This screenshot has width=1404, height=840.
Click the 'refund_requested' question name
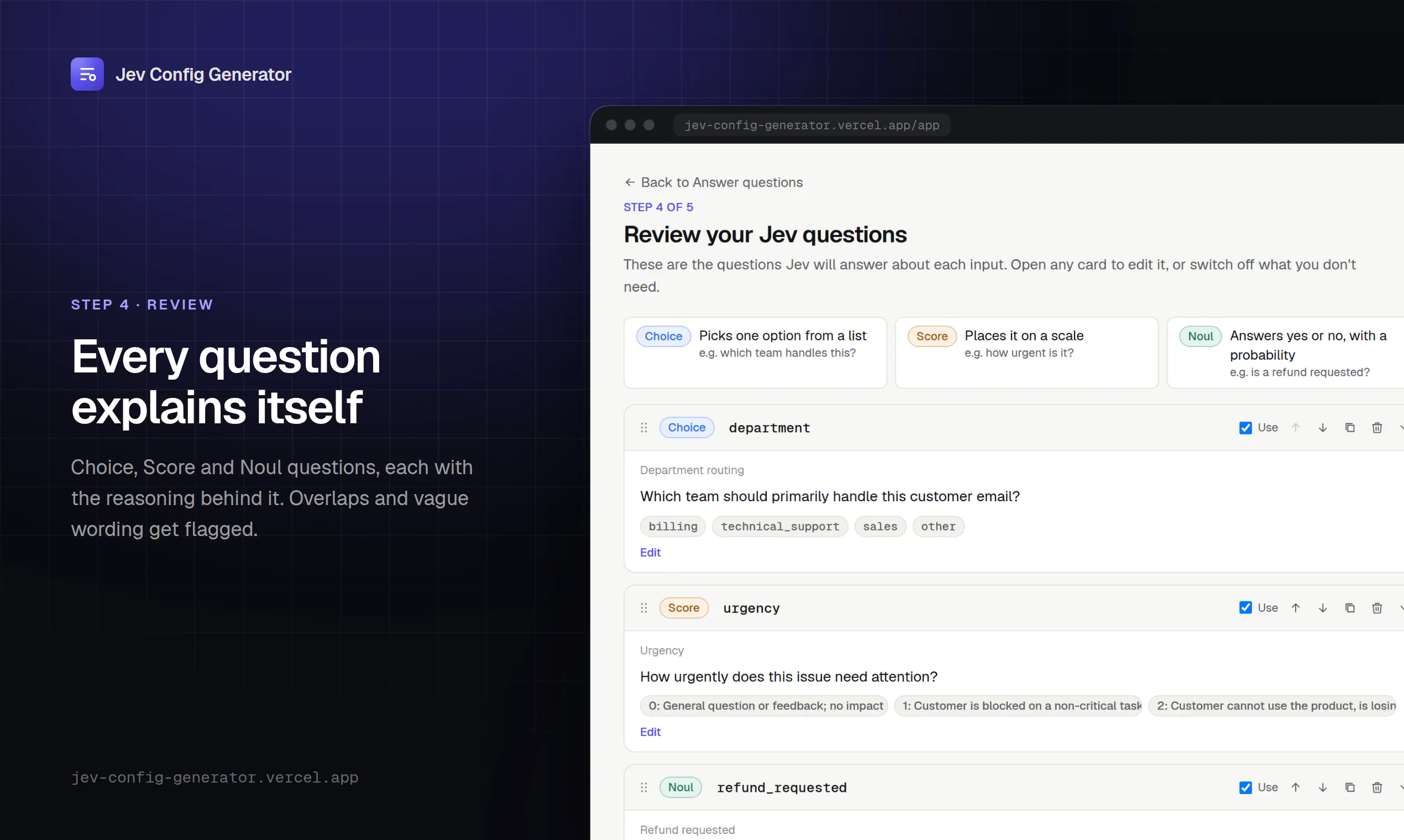(782, 788)
